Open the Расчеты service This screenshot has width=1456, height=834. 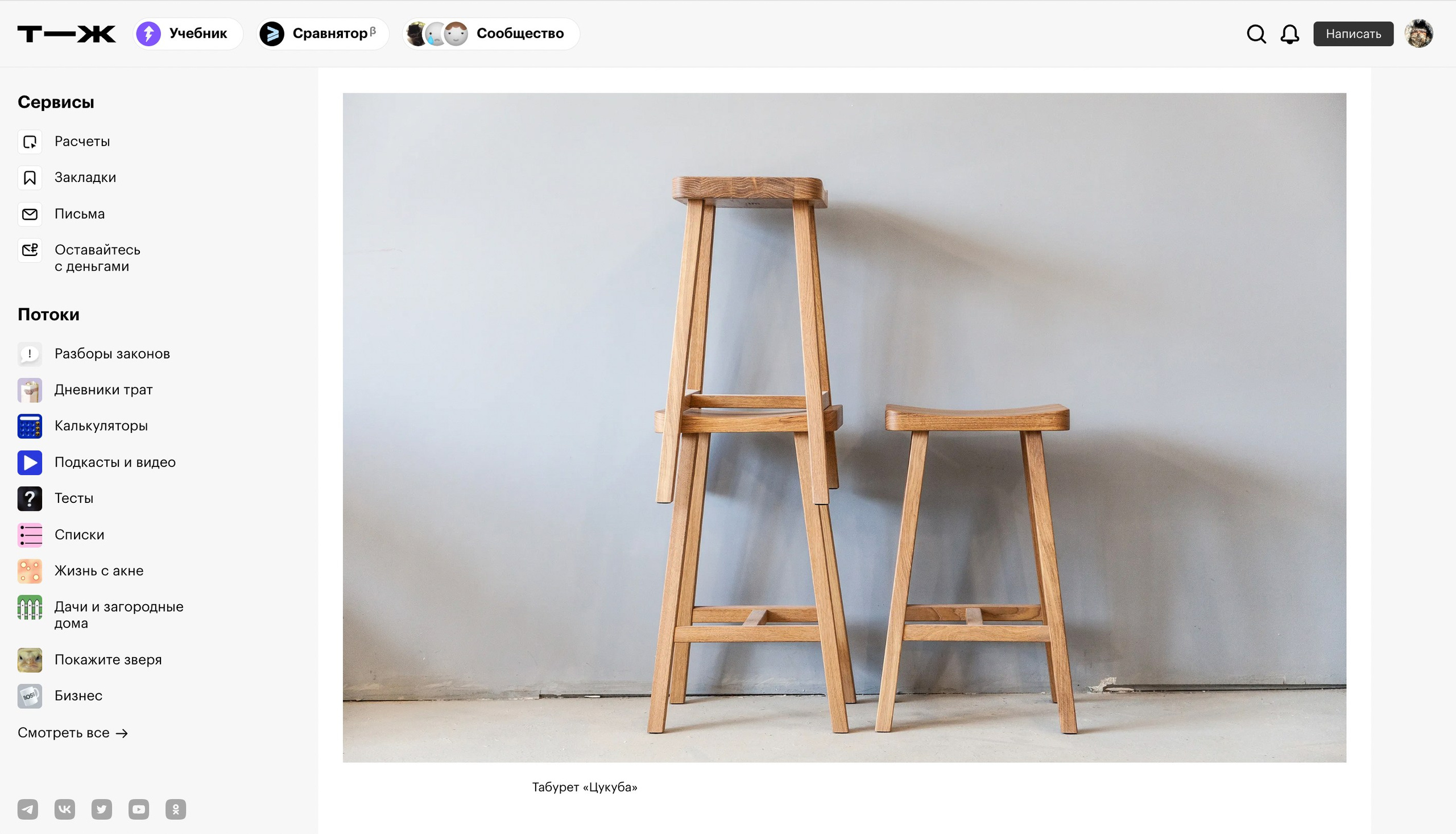[82, 142]
